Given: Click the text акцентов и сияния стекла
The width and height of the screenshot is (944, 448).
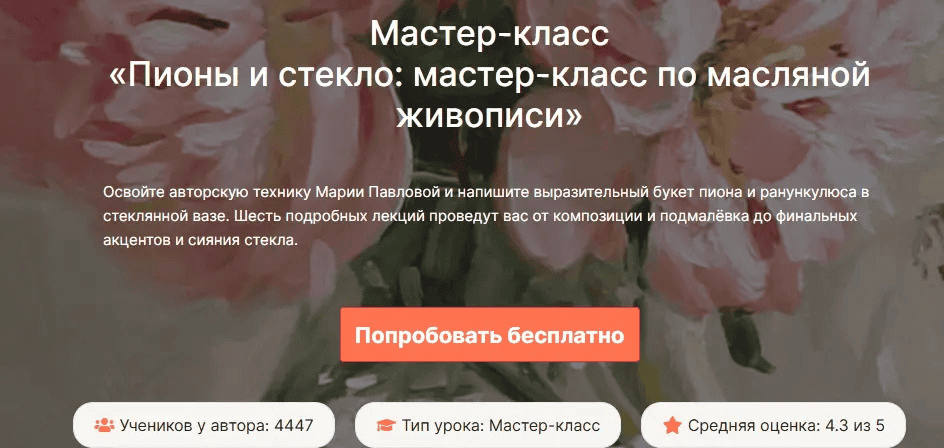Looking at the screenshot, I should coord(200,240).
